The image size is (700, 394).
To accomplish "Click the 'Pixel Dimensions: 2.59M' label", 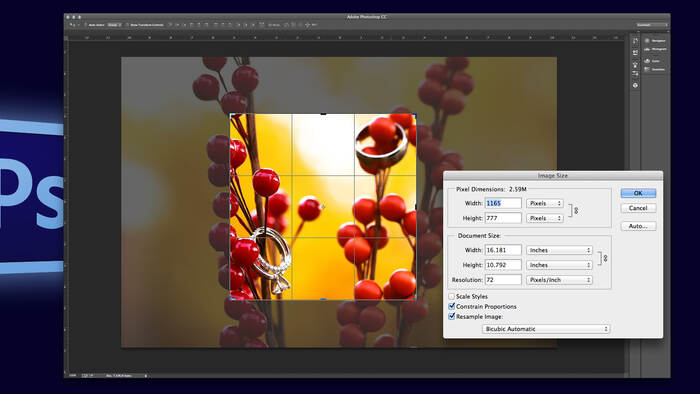I will (491, 189).
